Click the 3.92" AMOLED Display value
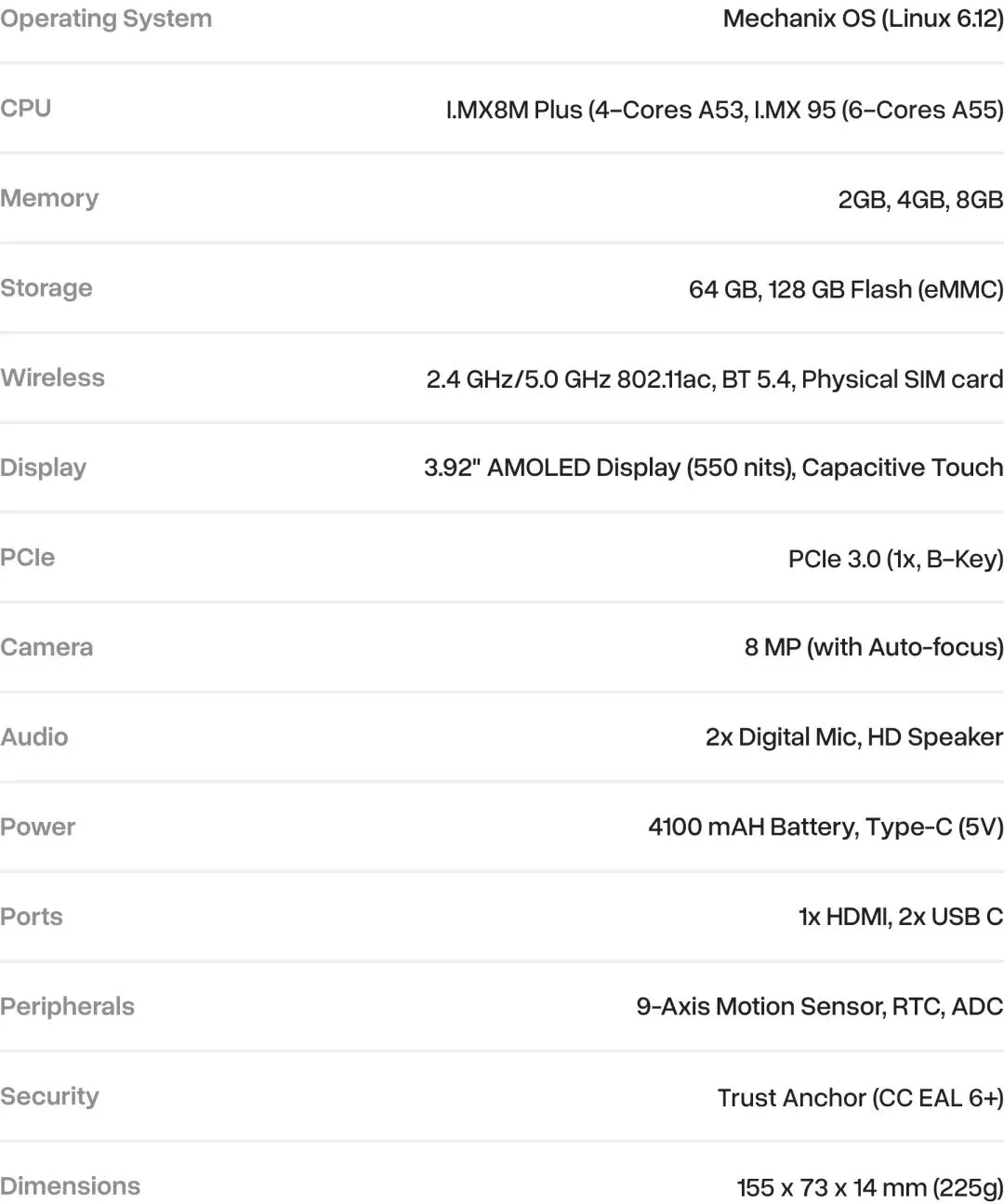 pos(713,468)
